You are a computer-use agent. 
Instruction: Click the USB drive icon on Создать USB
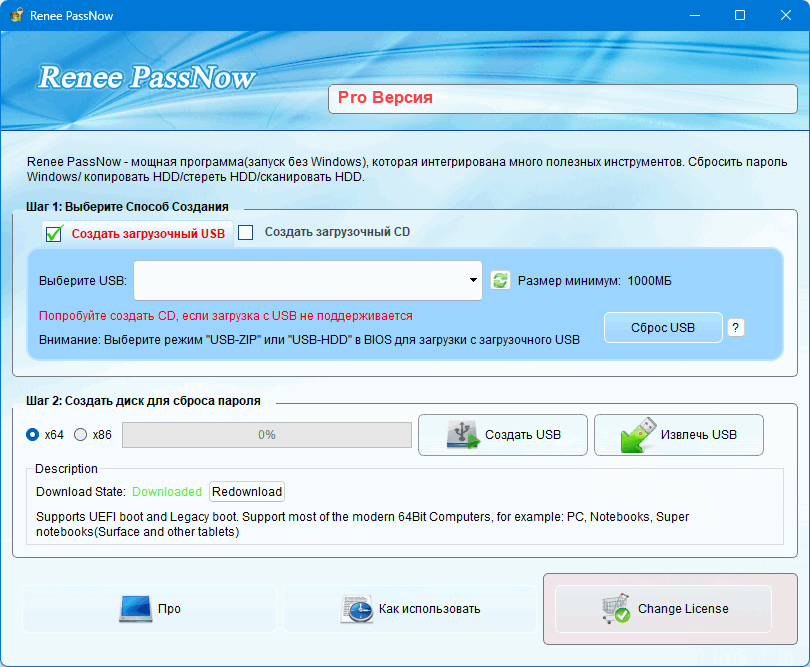tap(463, 435)
